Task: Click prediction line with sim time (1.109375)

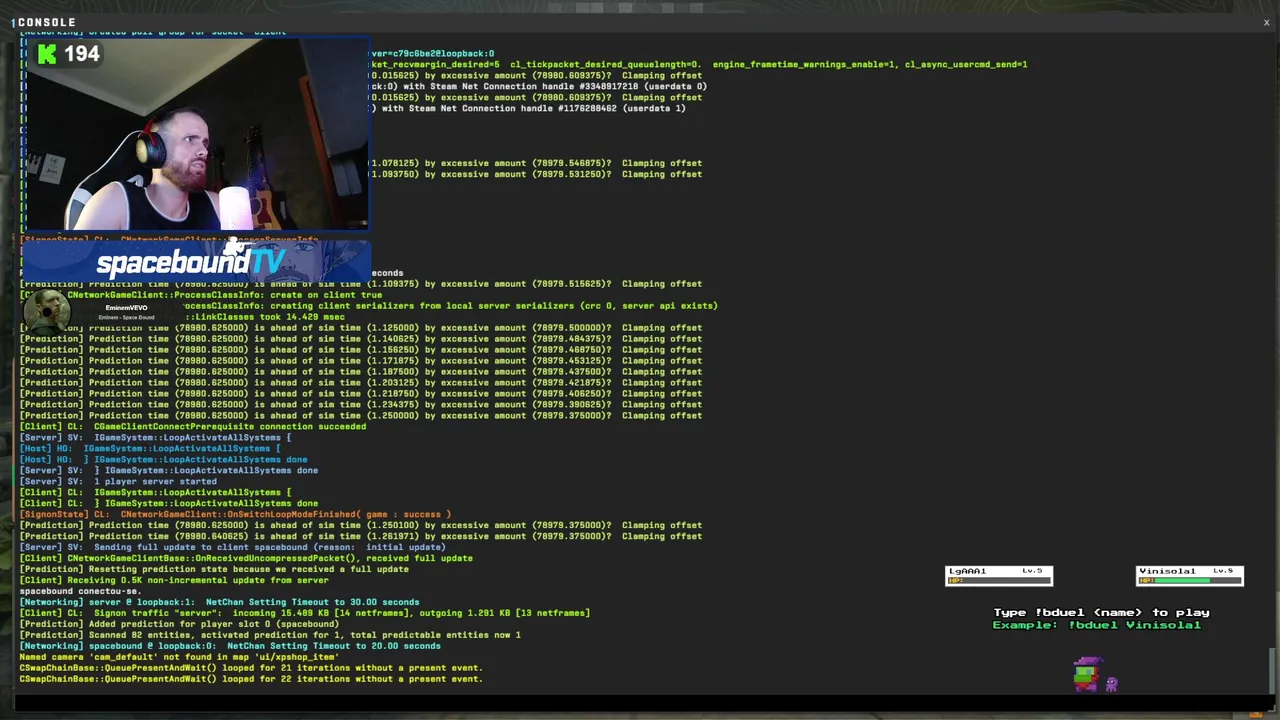Action: coord(361,284)
